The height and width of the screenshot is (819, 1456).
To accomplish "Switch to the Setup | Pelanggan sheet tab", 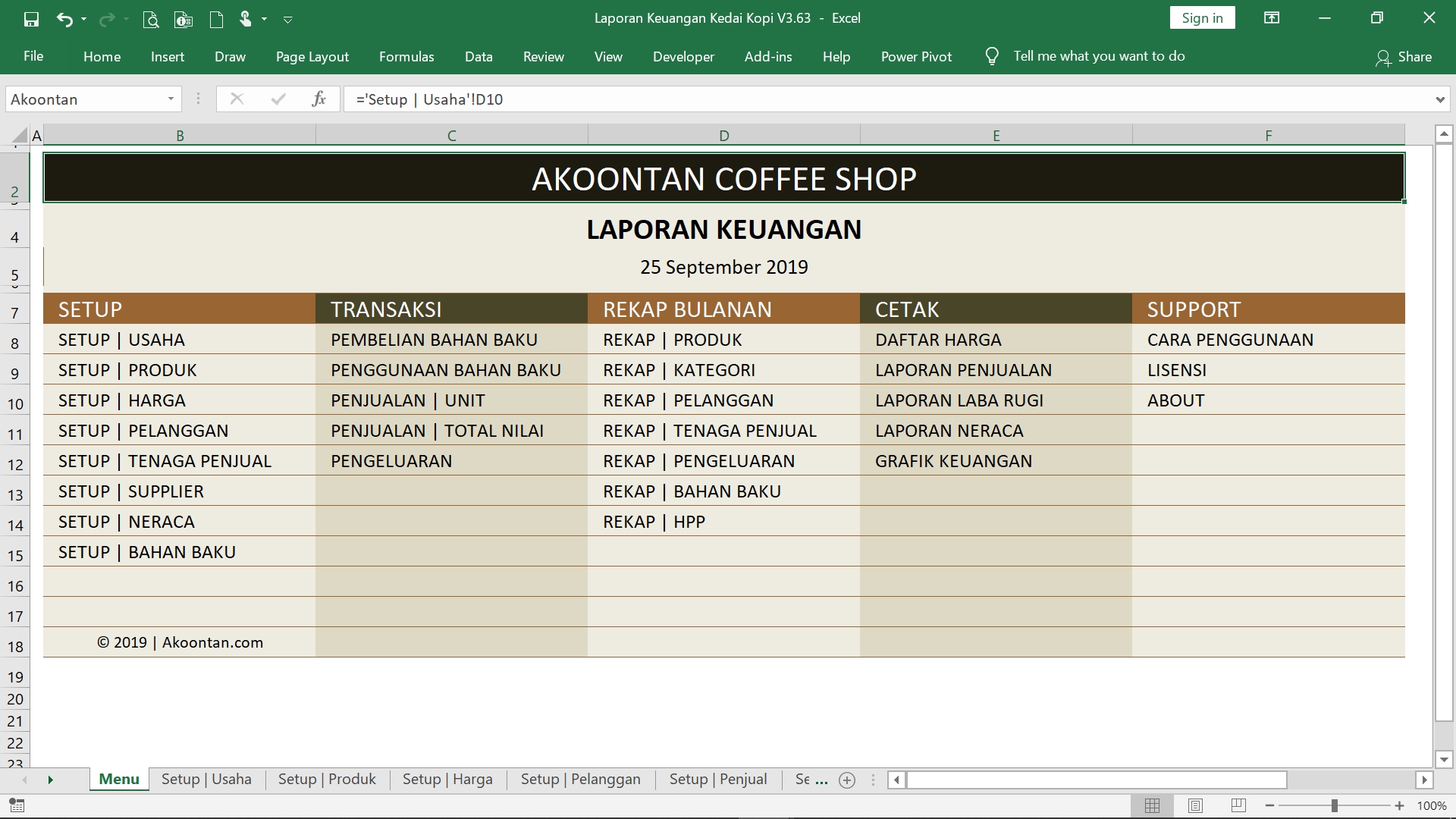I will click(x=580, y=779).
